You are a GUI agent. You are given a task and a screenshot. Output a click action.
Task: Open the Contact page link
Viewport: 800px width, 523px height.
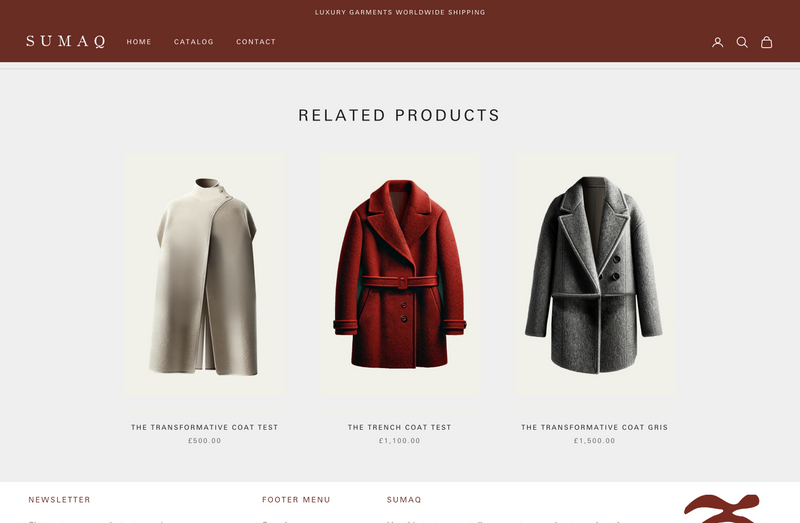point(256,42)
